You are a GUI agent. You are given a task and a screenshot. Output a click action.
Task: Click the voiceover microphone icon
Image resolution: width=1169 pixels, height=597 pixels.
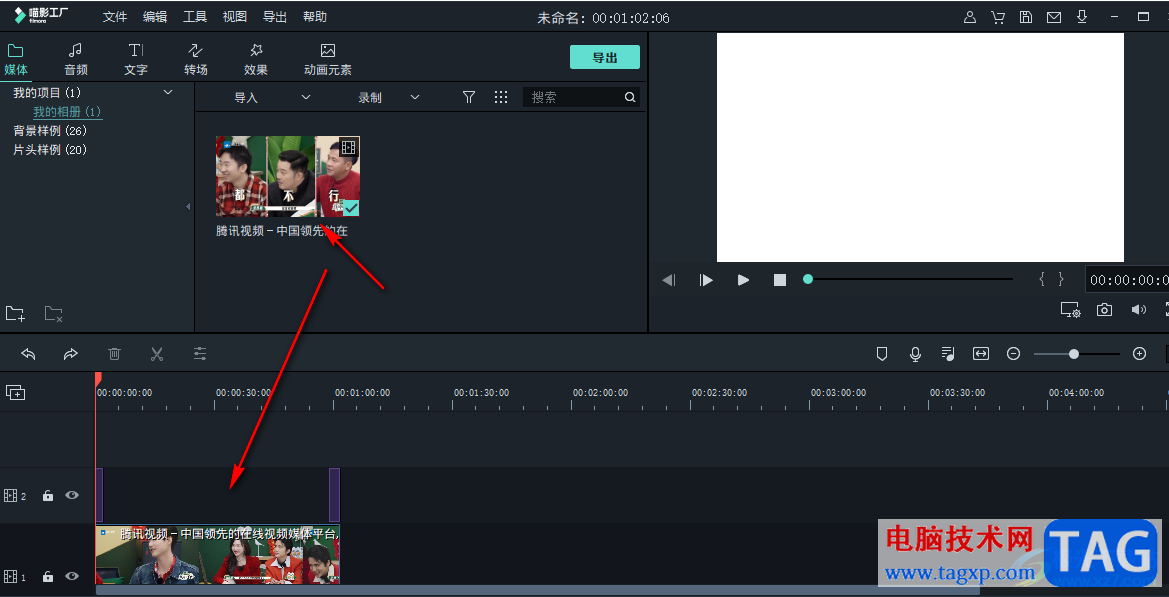coord(916,354)
